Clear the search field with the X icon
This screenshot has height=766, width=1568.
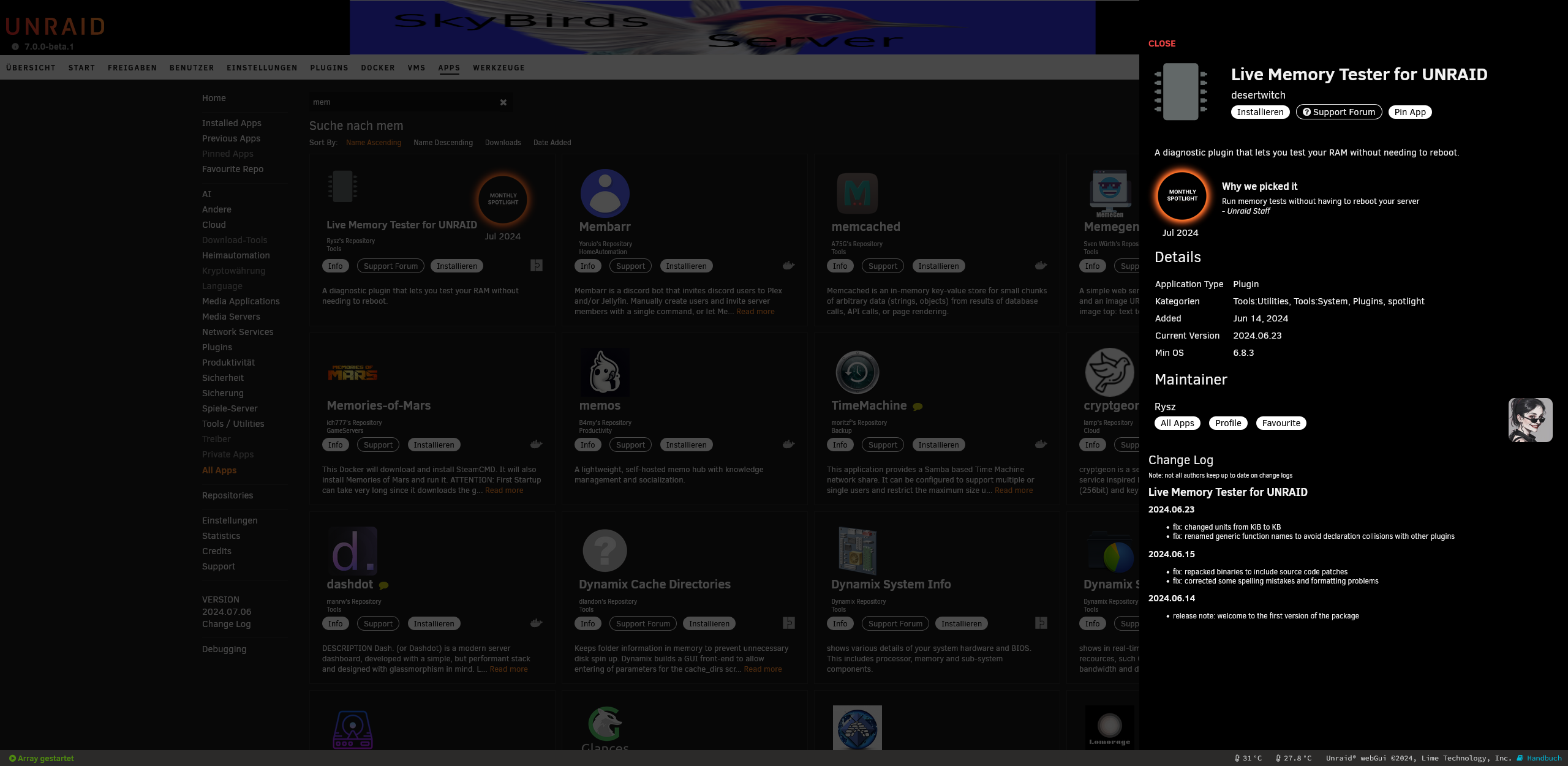tap(503, 102)
